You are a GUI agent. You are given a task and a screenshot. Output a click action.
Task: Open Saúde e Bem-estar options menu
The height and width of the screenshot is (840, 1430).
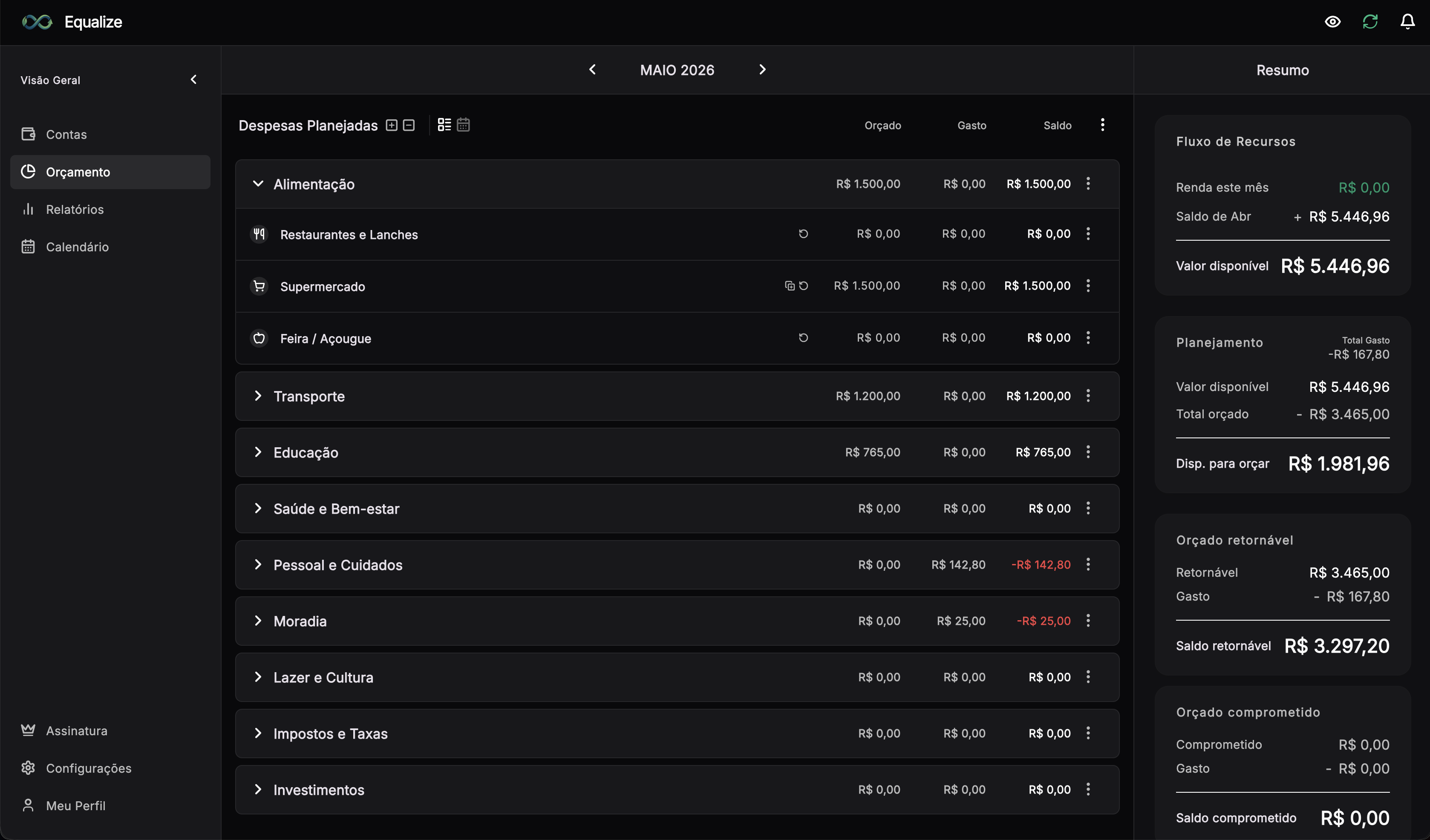coord(1088,508)
